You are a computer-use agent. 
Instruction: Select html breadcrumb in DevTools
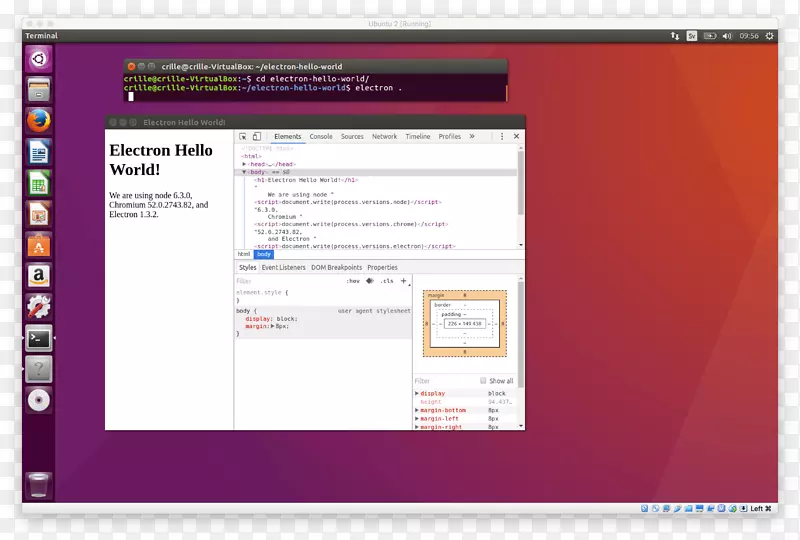[244, 254]
